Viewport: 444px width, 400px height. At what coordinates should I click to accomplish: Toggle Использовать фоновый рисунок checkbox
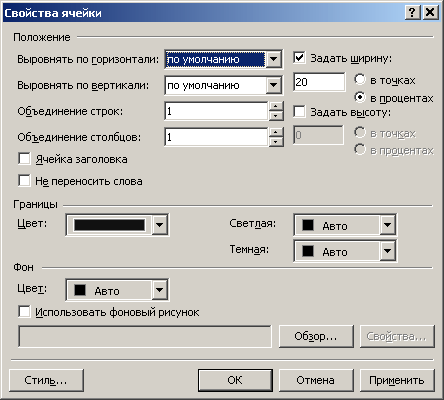click(x=24, y=312)
